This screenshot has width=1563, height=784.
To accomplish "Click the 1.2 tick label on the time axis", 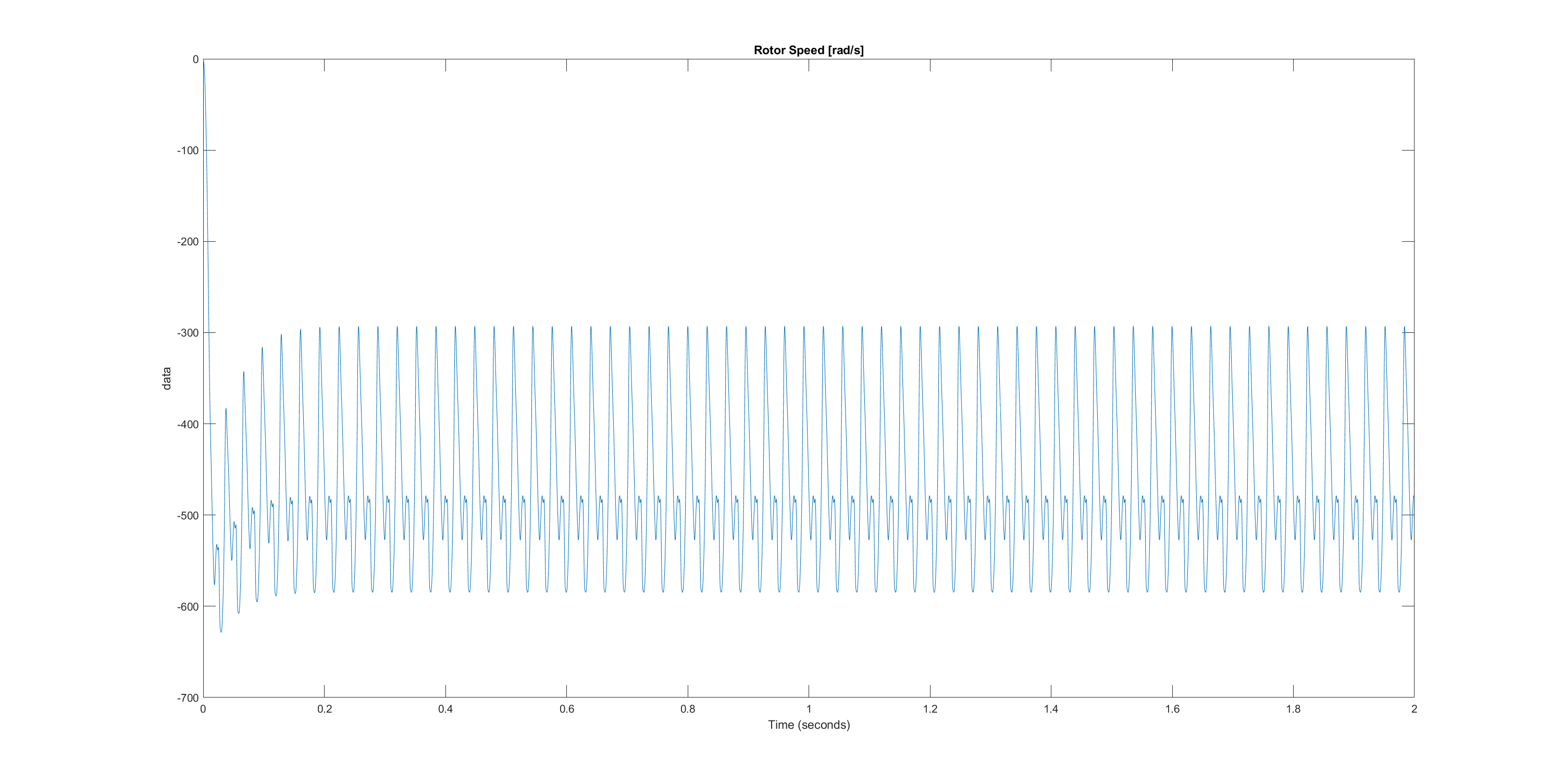I will click(x=929, y=709).
